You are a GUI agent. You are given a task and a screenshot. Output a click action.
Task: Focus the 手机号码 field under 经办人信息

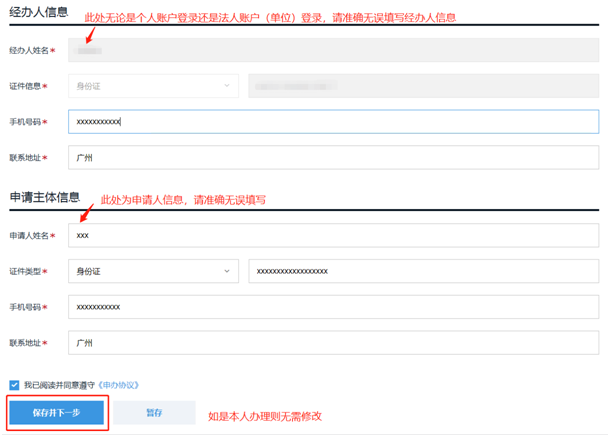(x=333, y=122)
